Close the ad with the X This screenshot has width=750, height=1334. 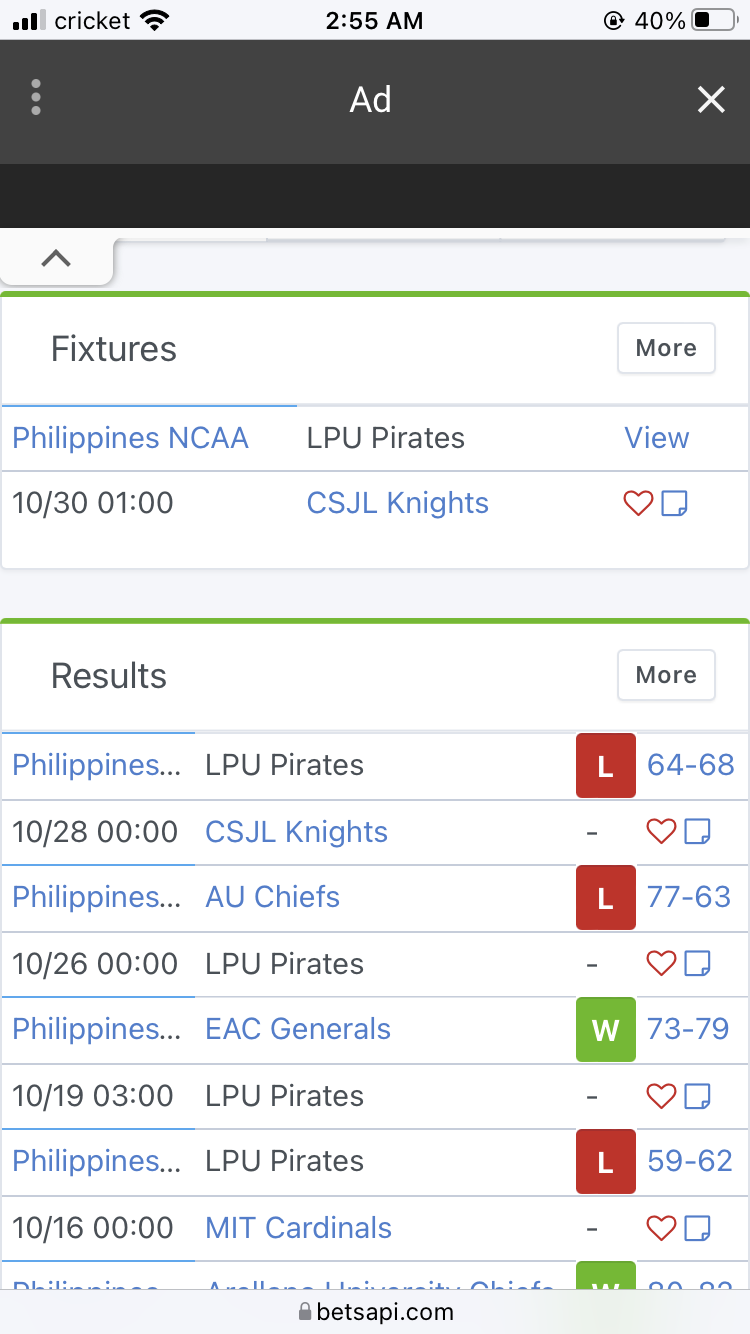pyautogui.click(x=711, y=99)
